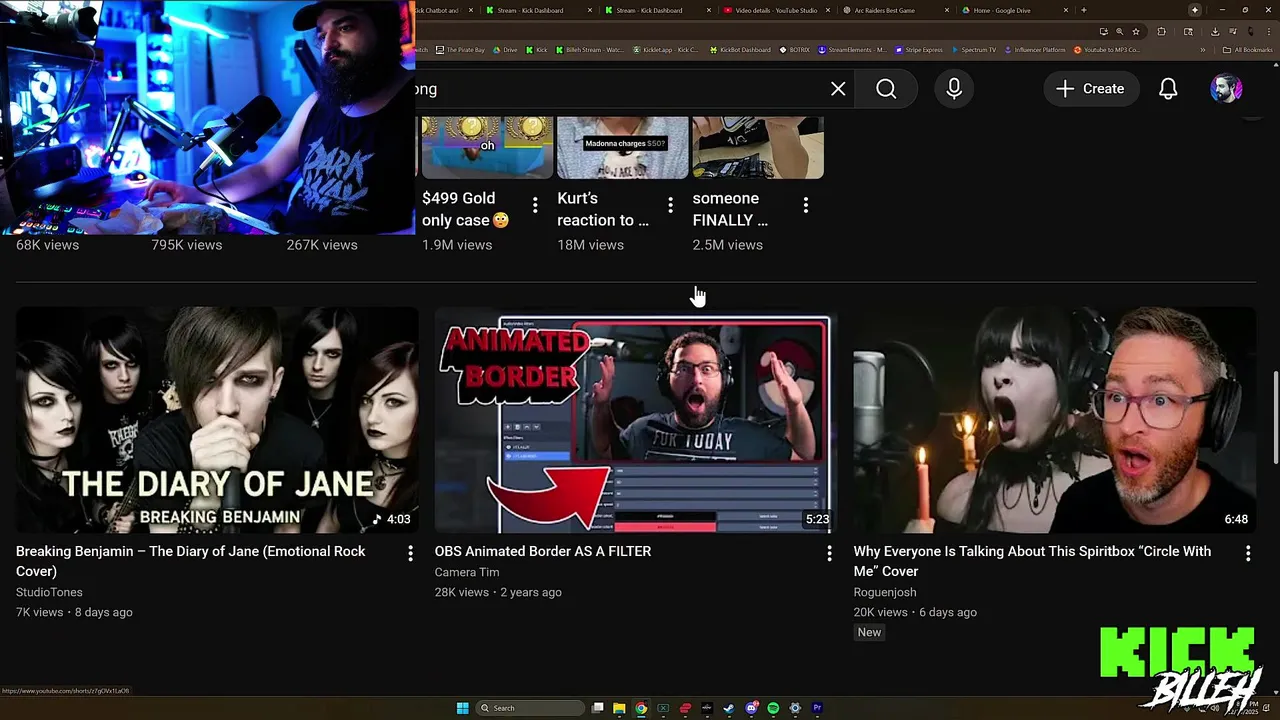The height and width of the screenshot is (720, 1280).
Task: Open Chrome downloads icon
Action: [1214, 31]
